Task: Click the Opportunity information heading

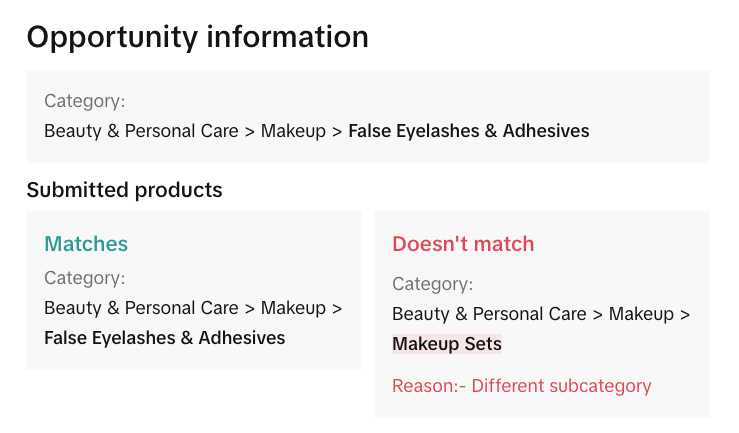Action: 197,37
